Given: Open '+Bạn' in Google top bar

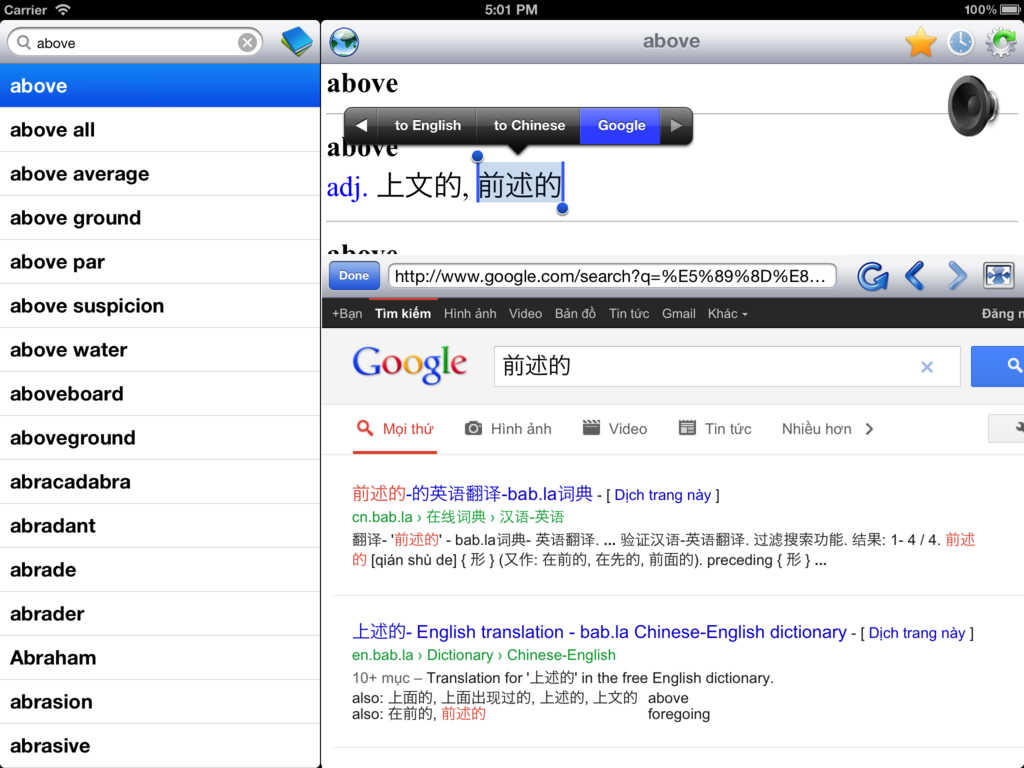Looking at the screenshot, I should click(347, 313).
